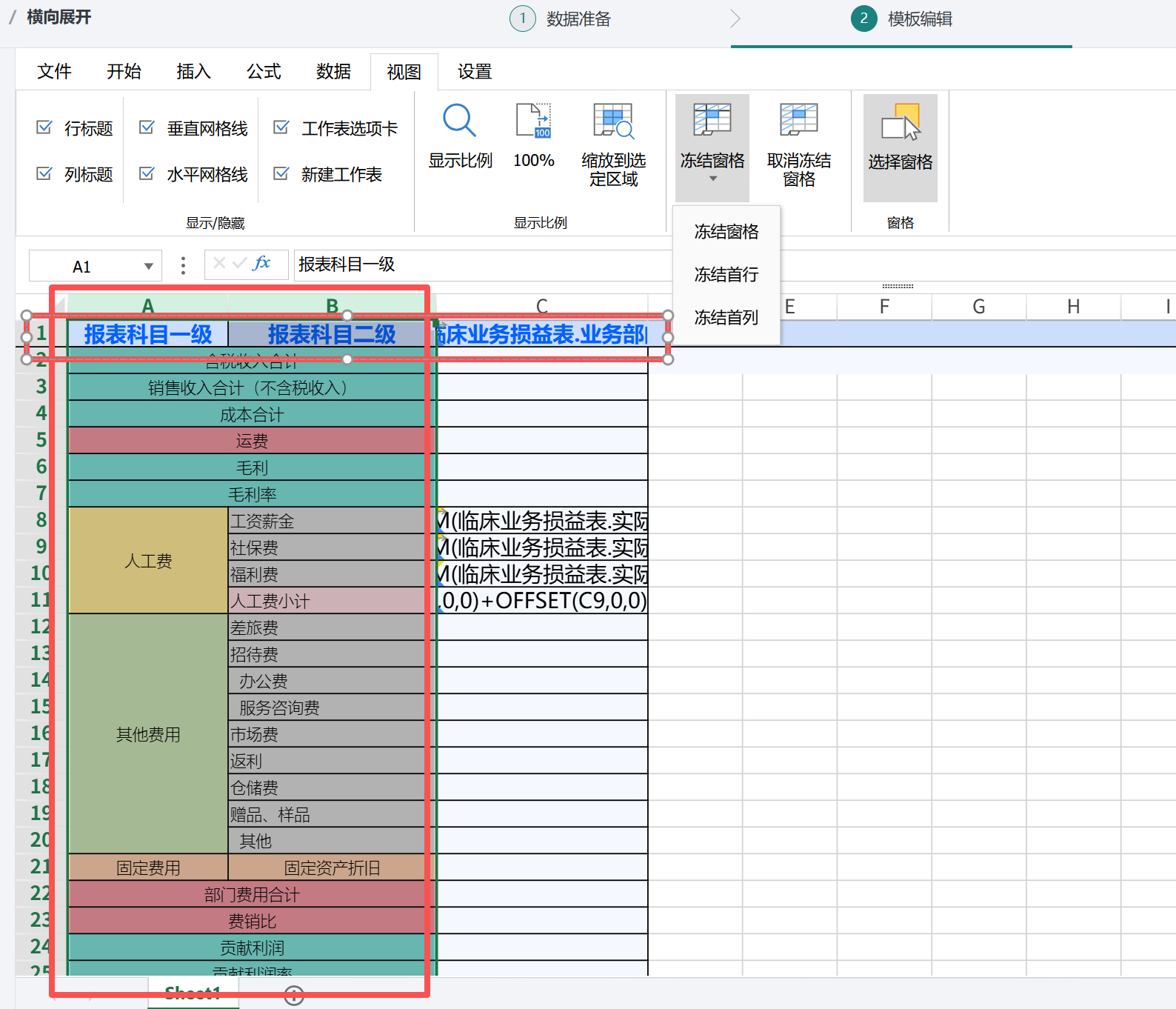Open the Selection Pane (选择窗格) tool
Viewport: 1176px width, 1009px height.
901,146
